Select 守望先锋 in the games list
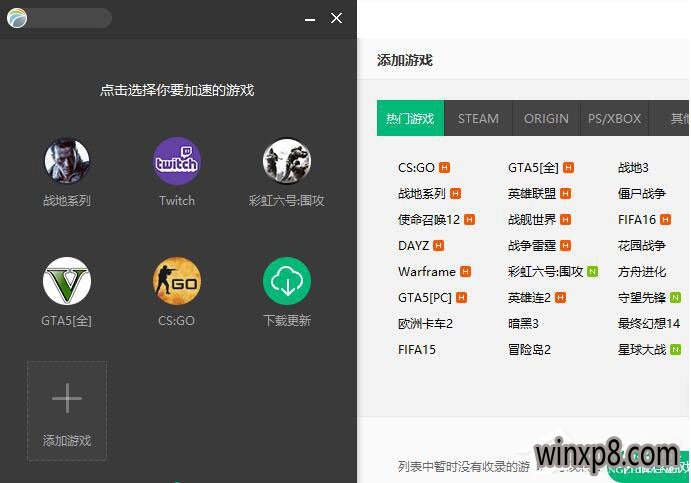The width and height of the screenshot is (691, 483). [x=642, y=297]
